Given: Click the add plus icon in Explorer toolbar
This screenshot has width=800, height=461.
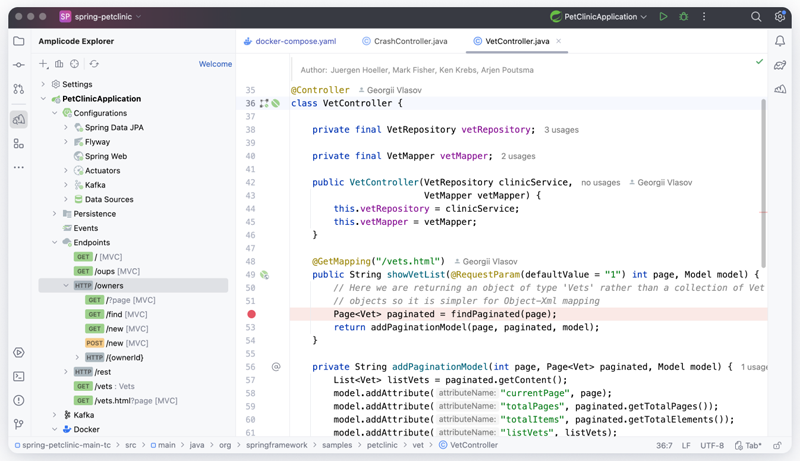Looking at the screenshot, I should click(43, 64).
